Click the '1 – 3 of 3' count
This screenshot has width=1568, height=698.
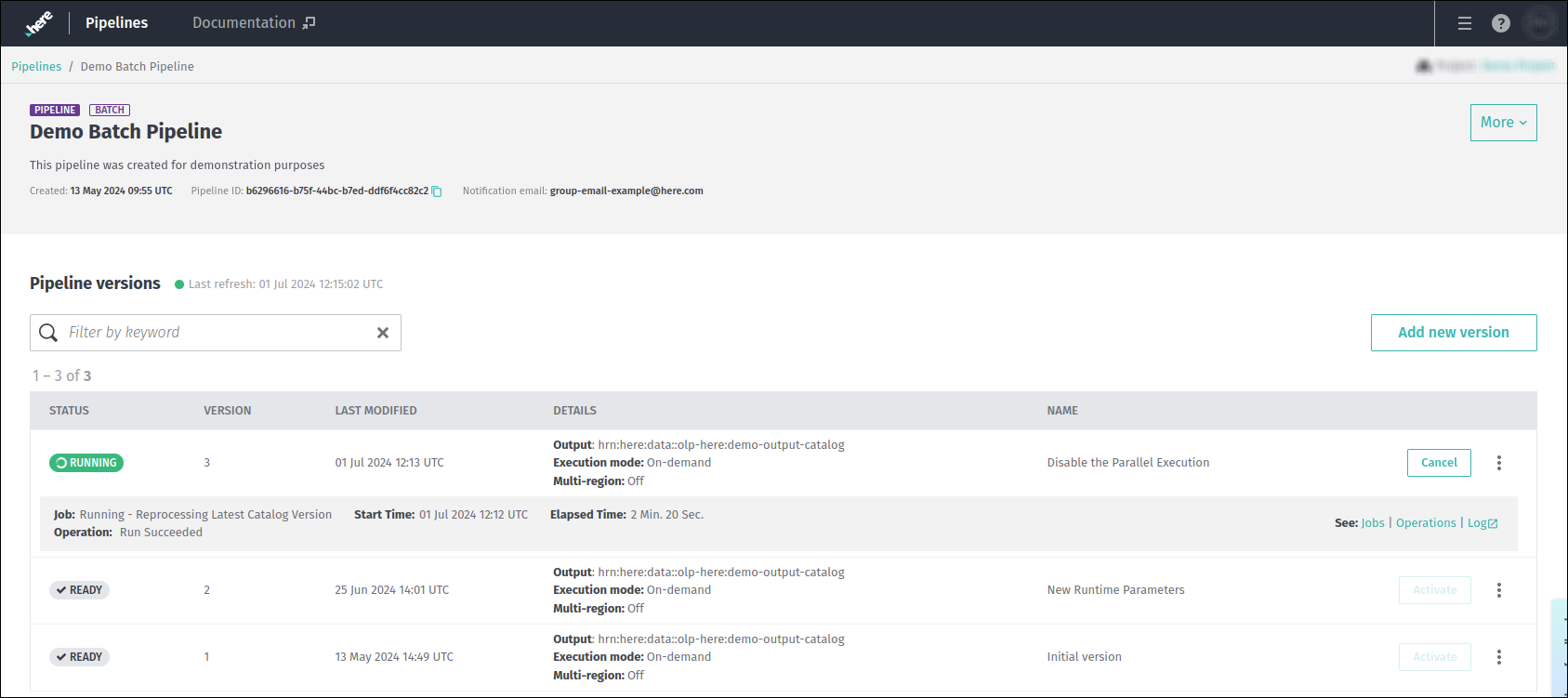pyautogui.click(x=62, y=376)
